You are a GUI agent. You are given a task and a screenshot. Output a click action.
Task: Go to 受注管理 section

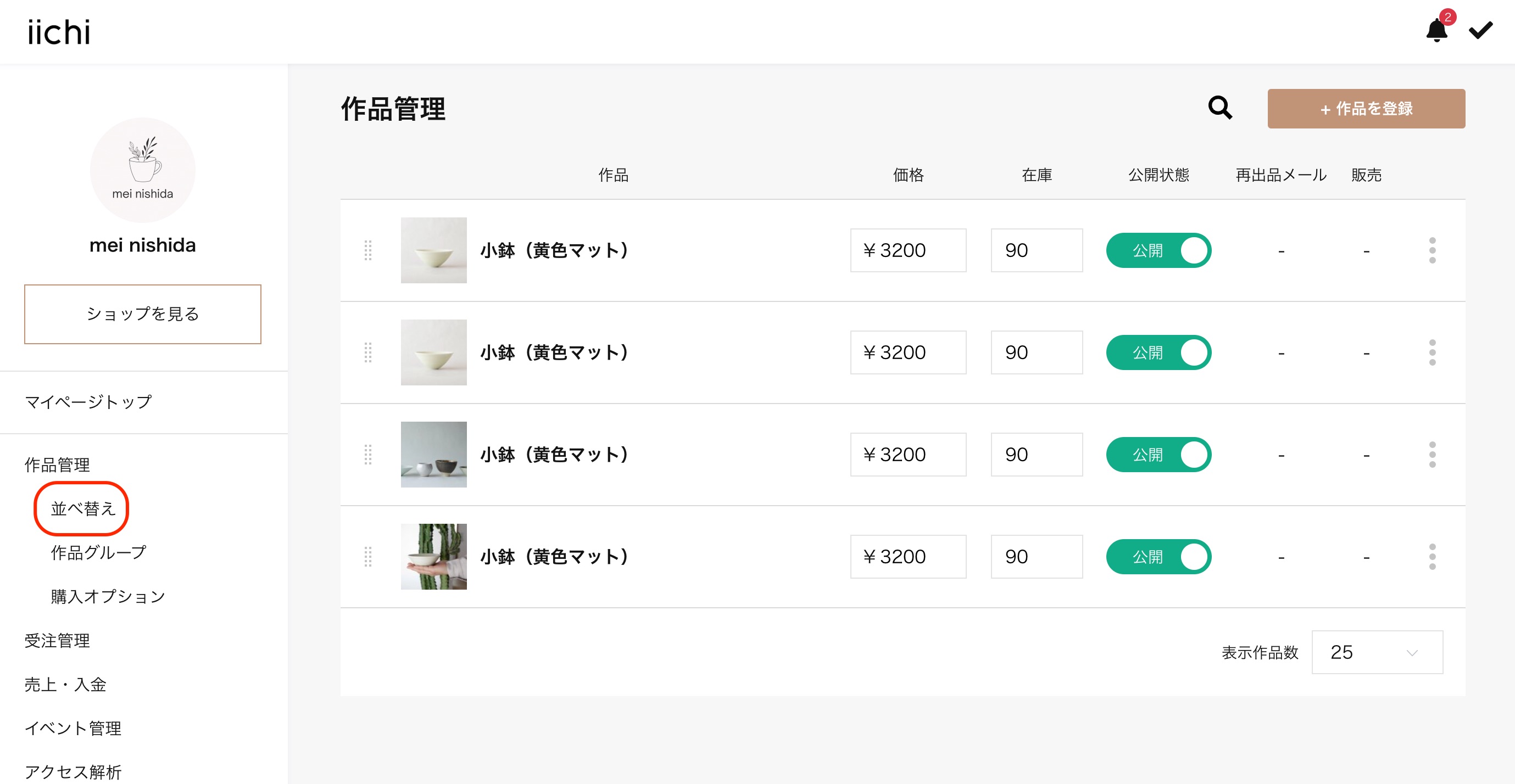pyautogui.click(x=57, y=641)
